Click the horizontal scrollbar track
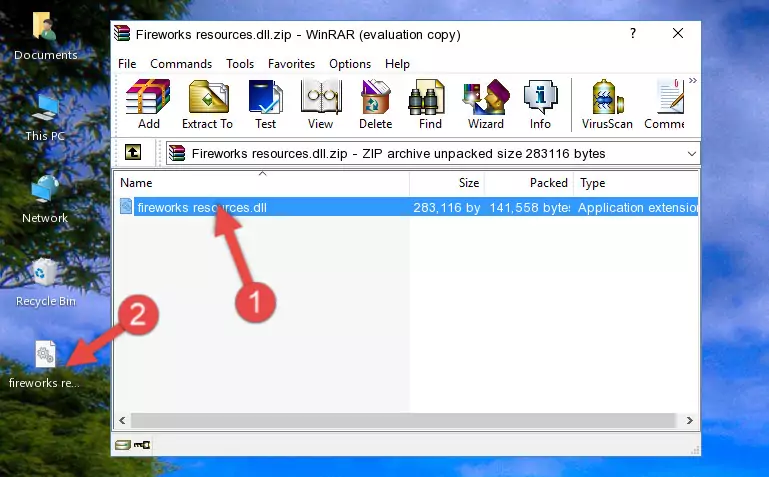 coord(403,420)
